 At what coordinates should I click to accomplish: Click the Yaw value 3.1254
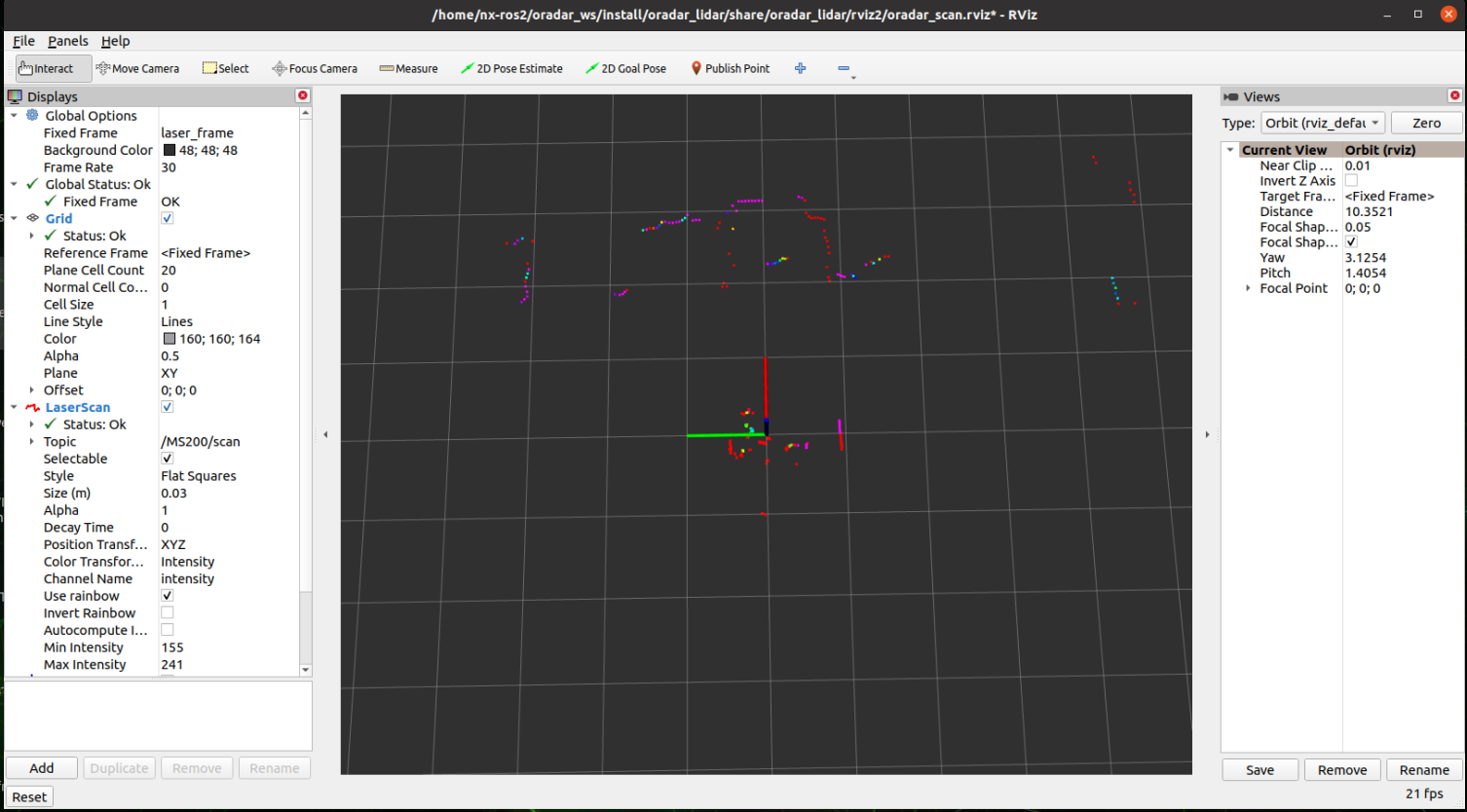point(1365,258)
